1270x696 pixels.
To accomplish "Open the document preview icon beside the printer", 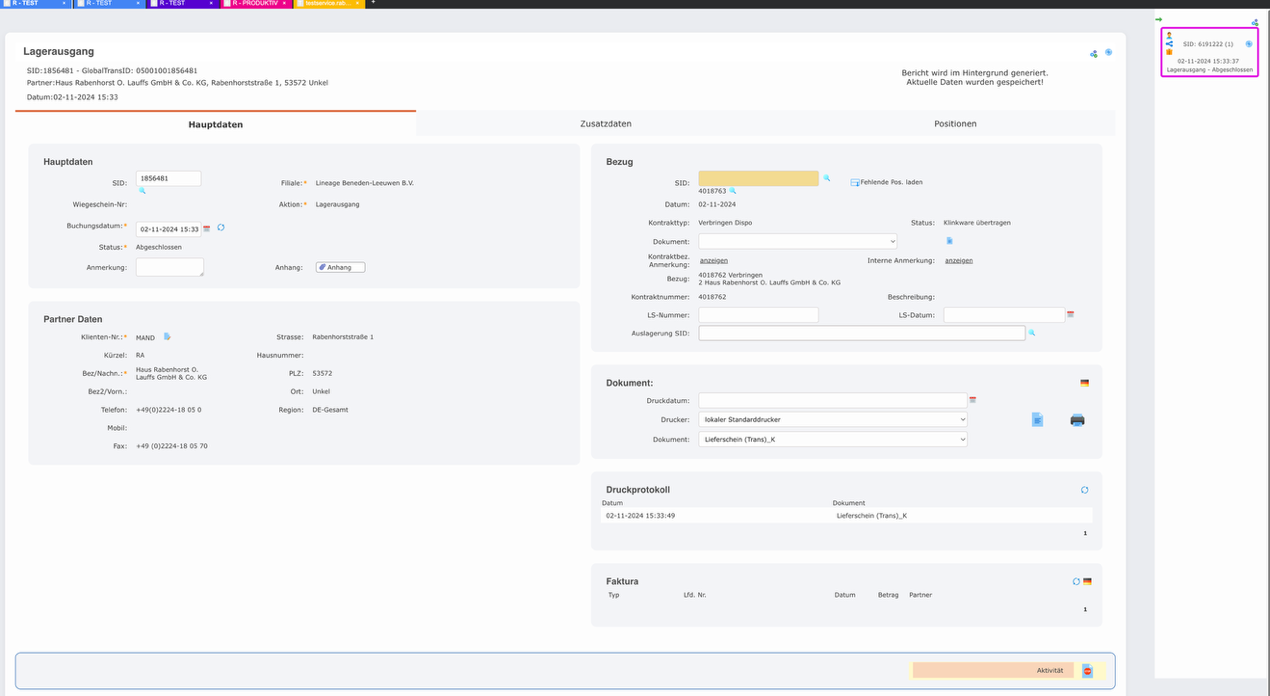I will (x=1037, y=420).
